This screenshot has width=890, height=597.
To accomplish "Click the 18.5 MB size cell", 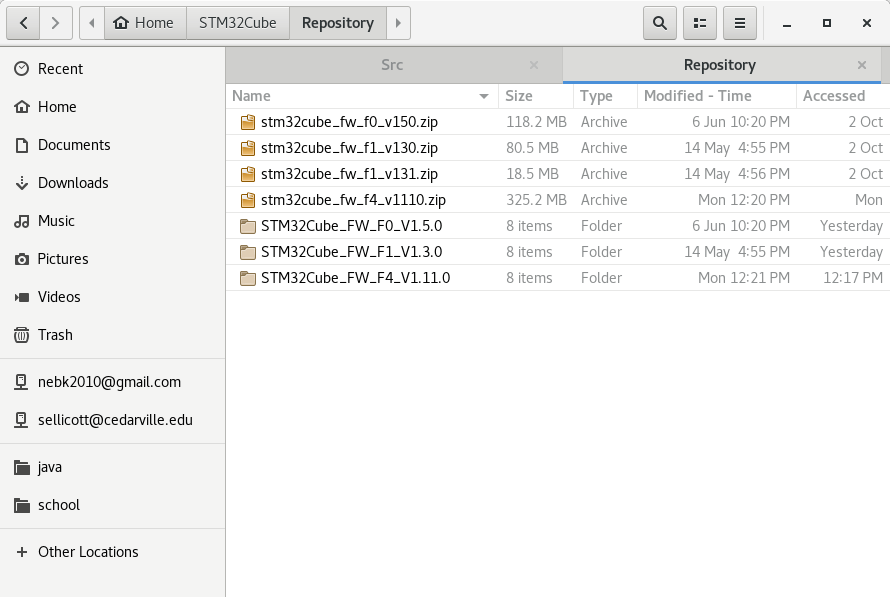I will point(532,174).
